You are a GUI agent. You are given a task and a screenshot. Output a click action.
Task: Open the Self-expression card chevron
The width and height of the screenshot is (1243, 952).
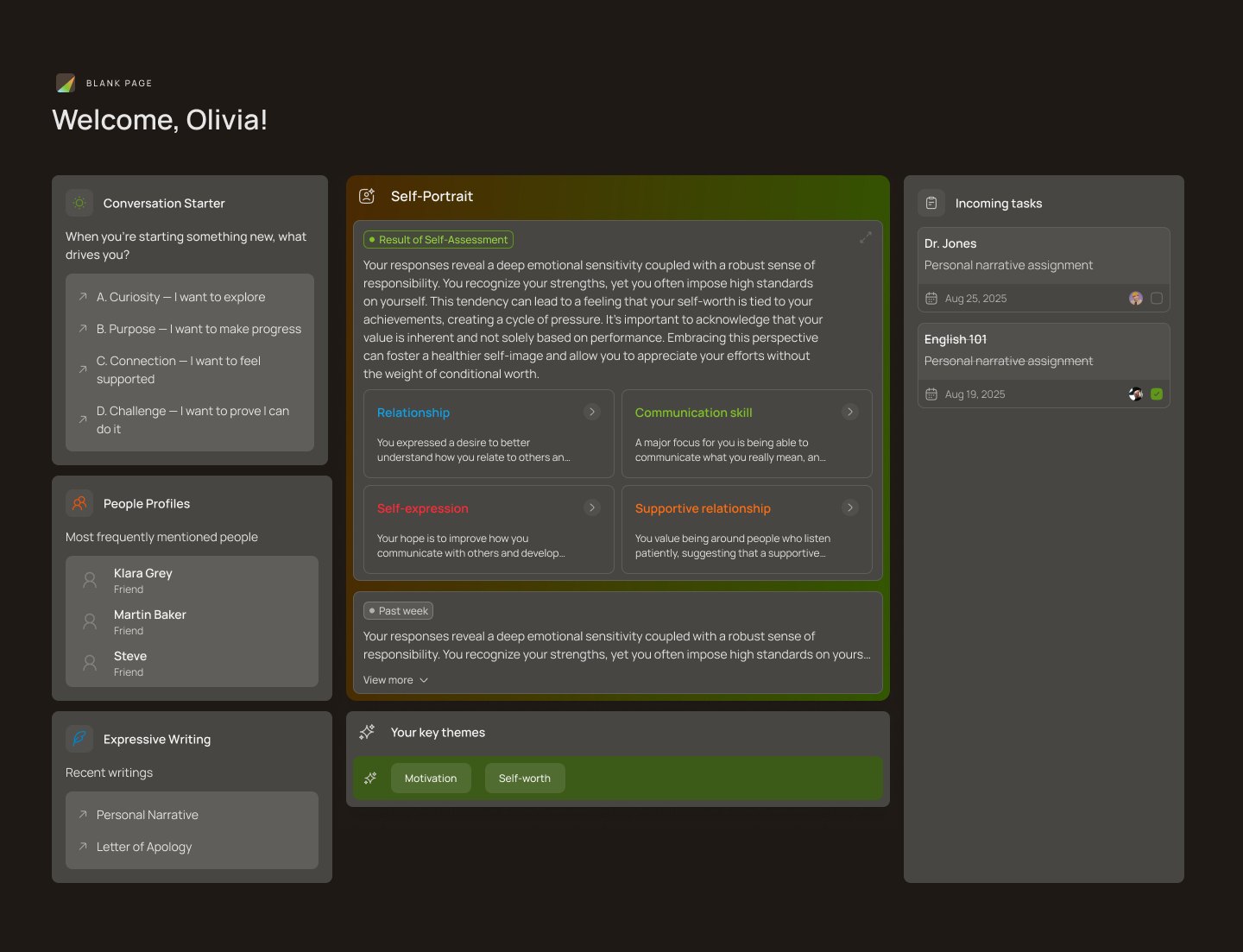click(592, 508)
